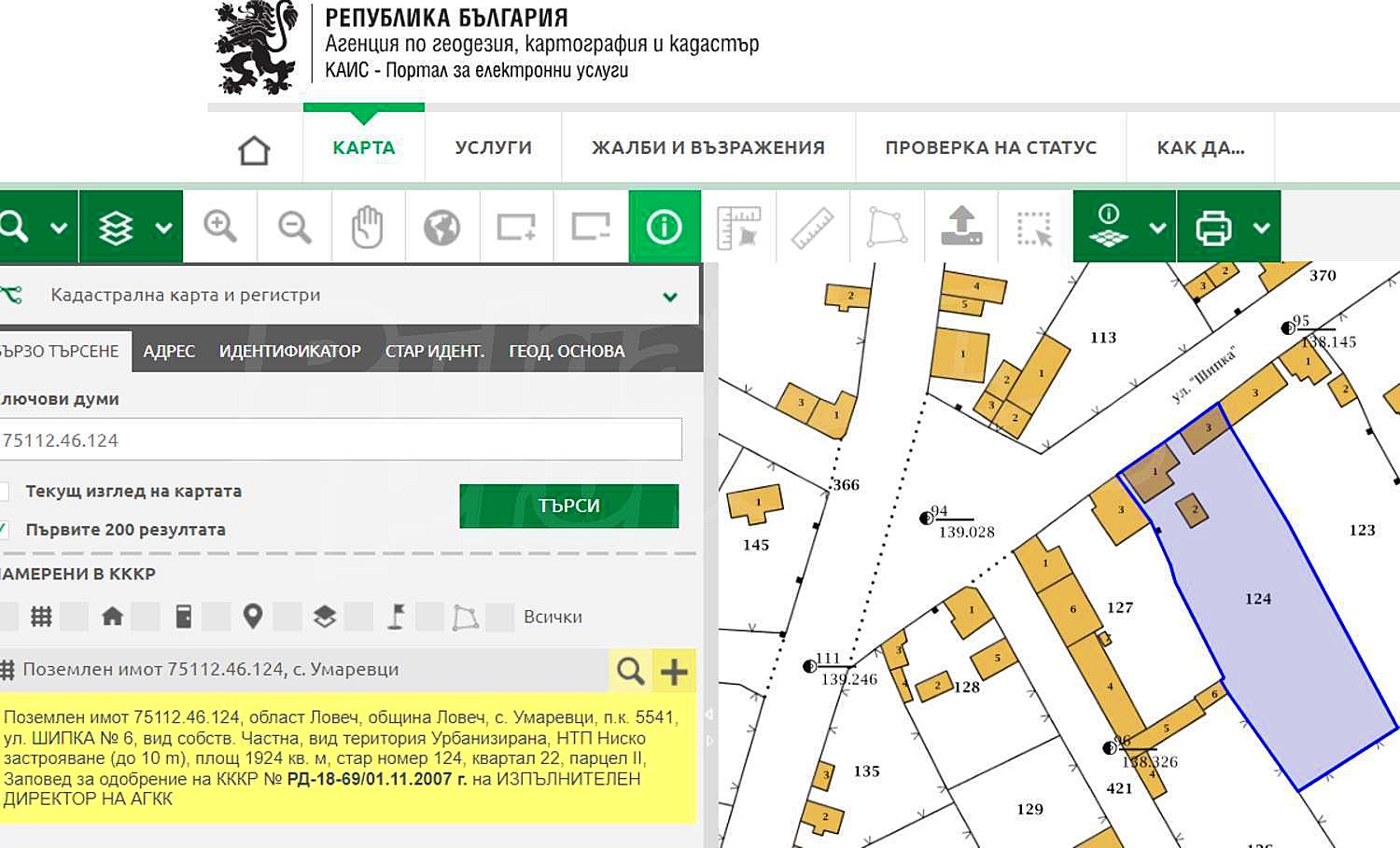1400x848 pixels.
Task: Add parcel result with plus icon
Action: coord(674,671)
